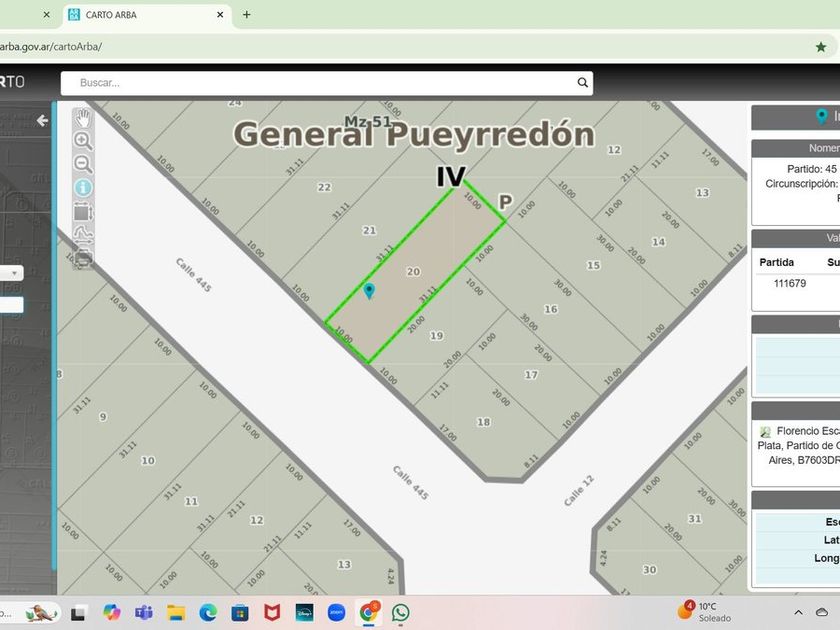
Task: Select parcel 30 on the map
Action: tap(649, 569)
